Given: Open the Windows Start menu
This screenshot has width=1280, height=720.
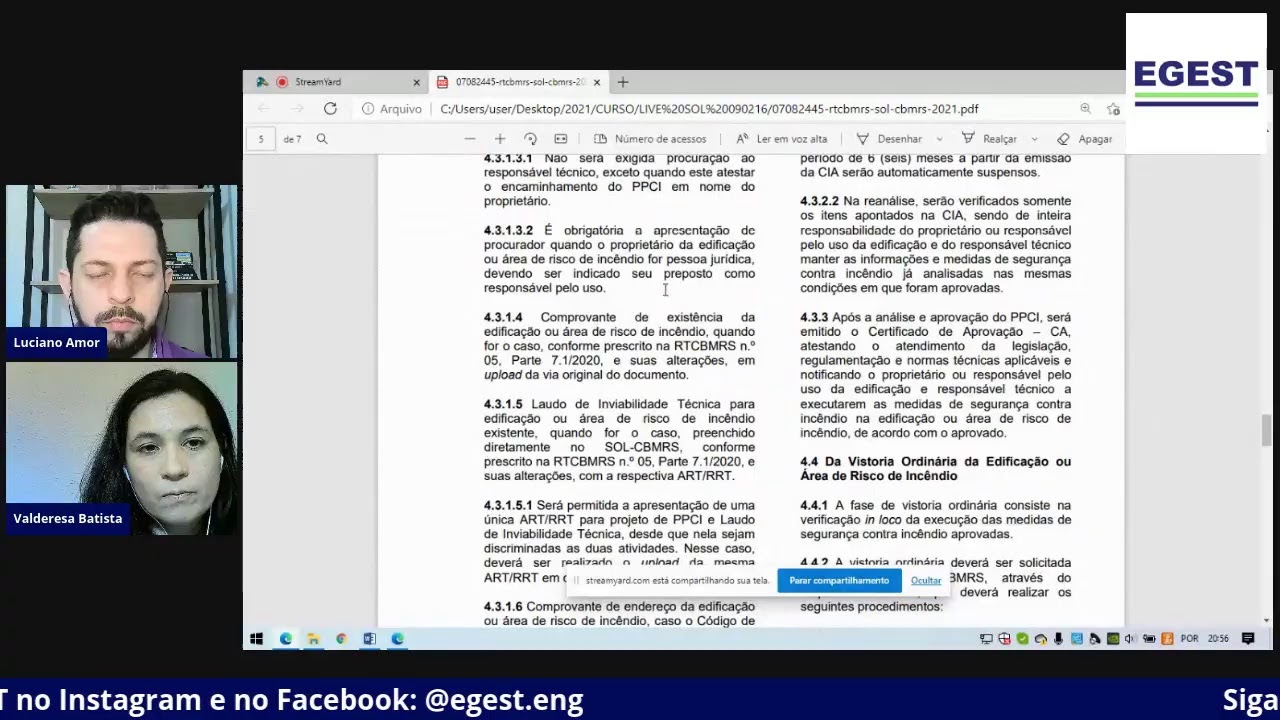Looking at the screenshot, I should click(257, 639).
